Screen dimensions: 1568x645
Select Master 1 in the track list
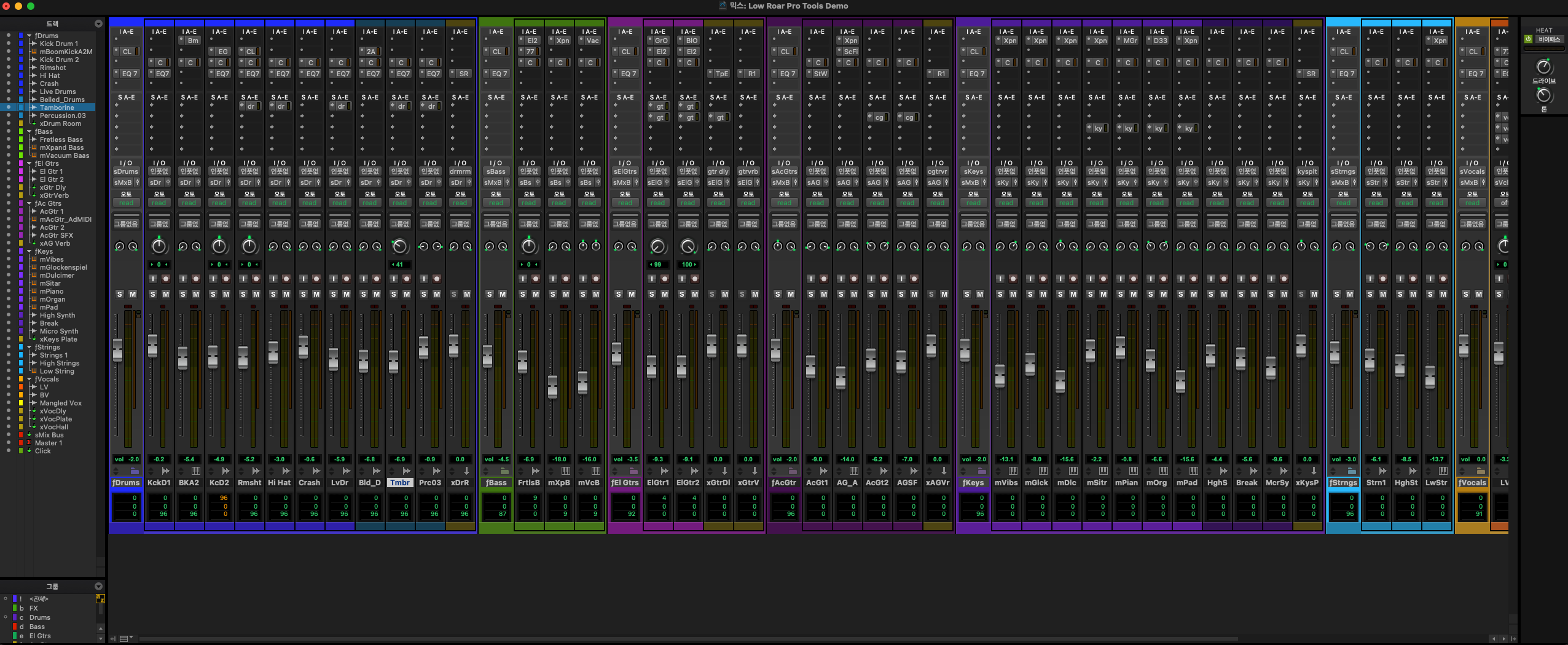[x=48, y=443]
